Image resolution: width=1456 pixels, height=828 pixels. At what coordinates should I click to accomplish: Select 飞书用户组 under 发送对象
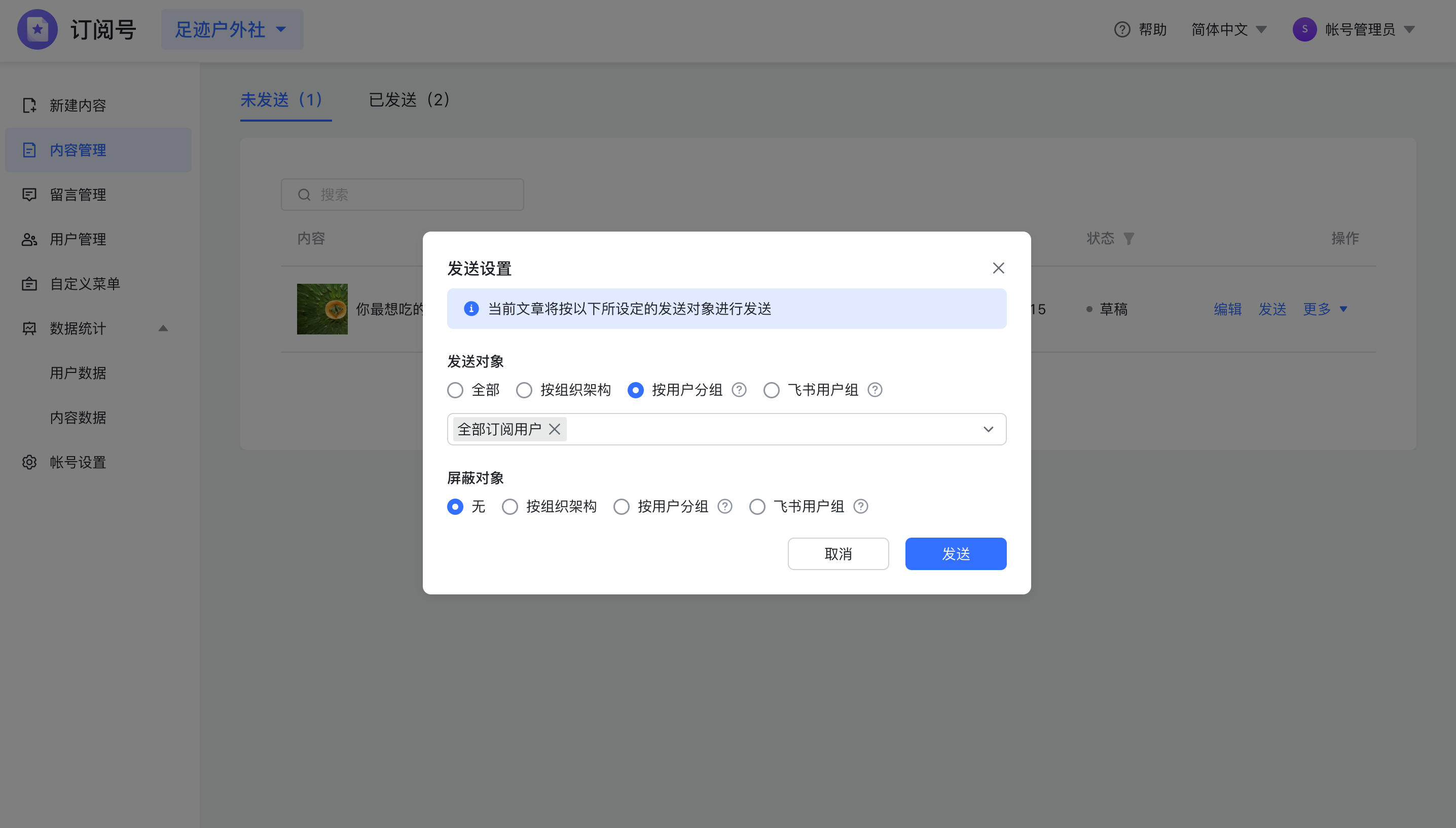(x=771, y=390)
